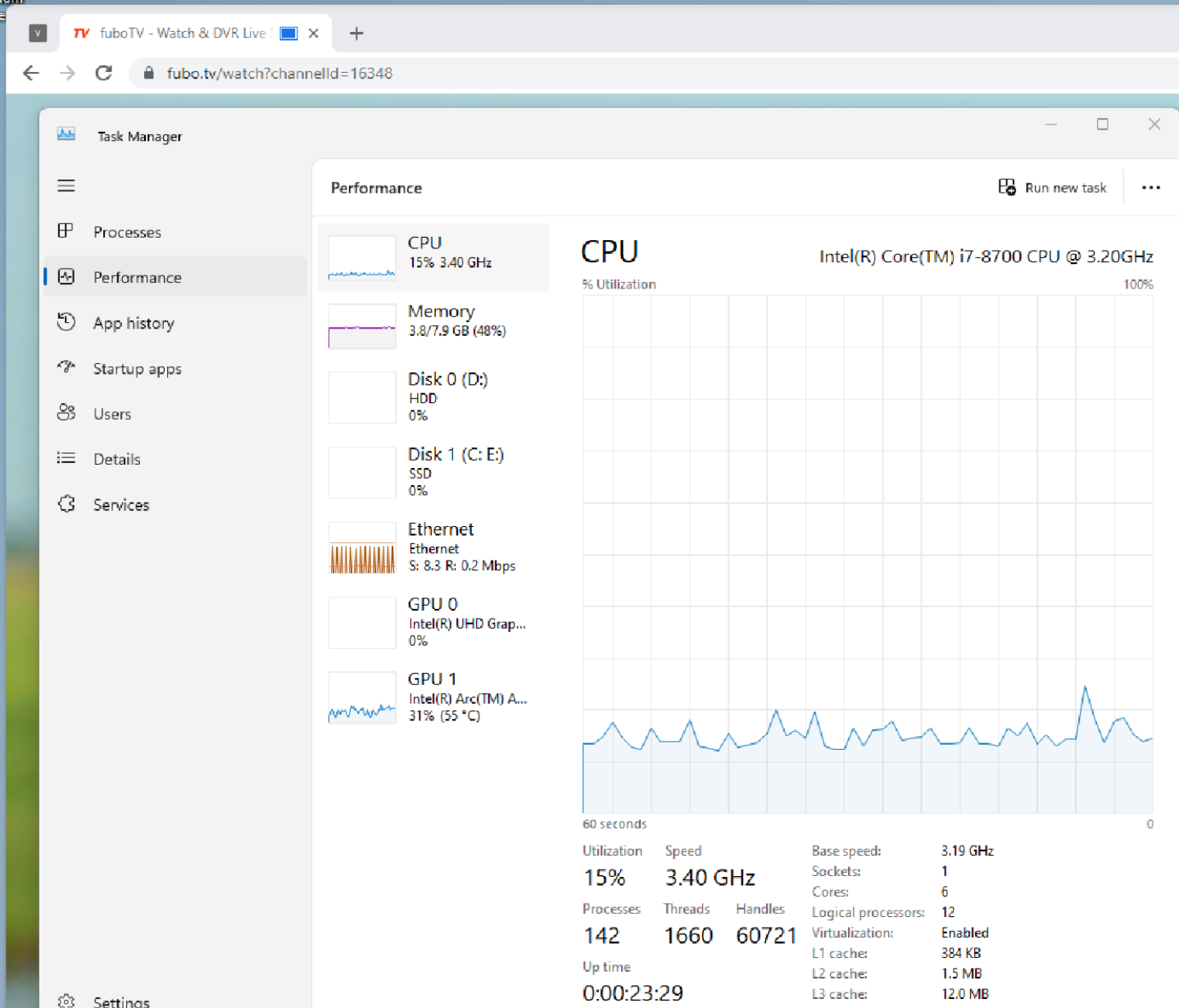
Task: Click the App history clock icon
Action: pos(66,322)
